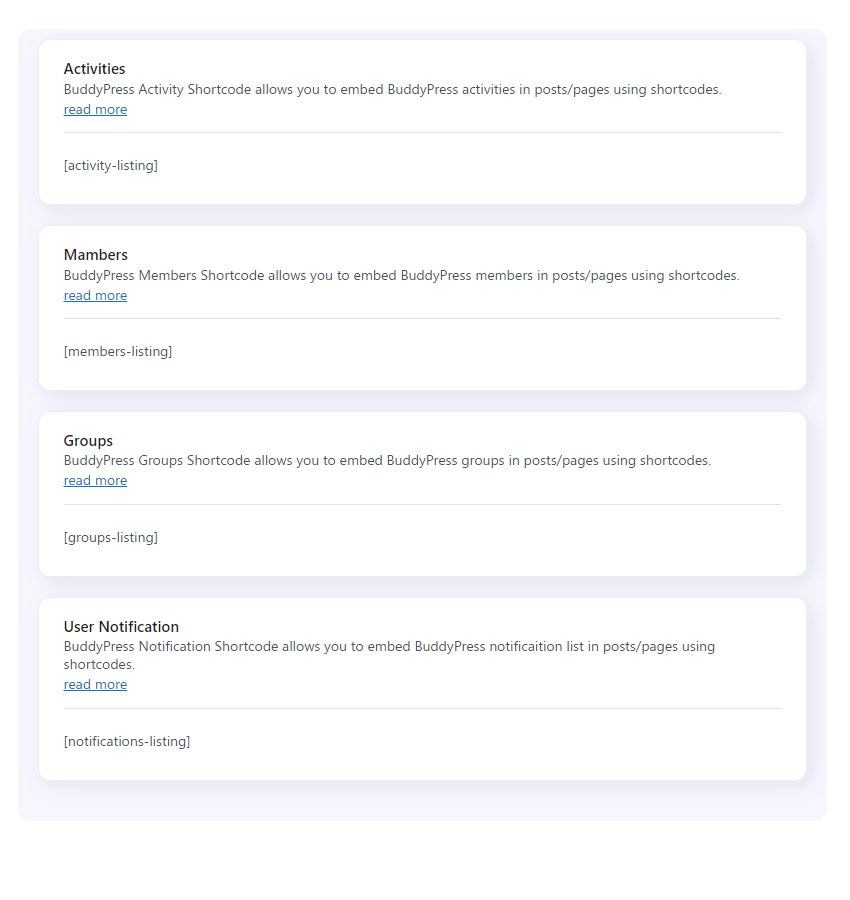Select the [notifications-listing] shortcode text
This screenshot has width=850, height=900.
pyautogui.click(x=127, y=741)
